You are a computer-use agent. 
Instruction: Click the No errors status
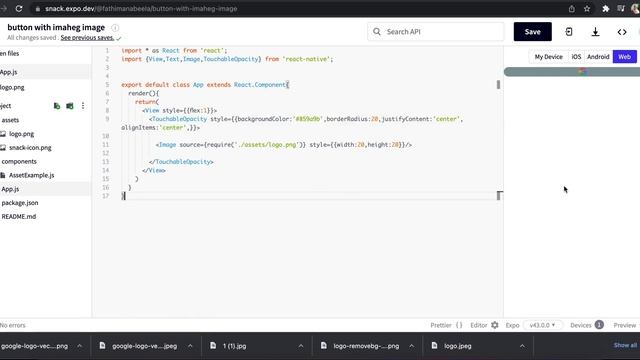(13, 325)
